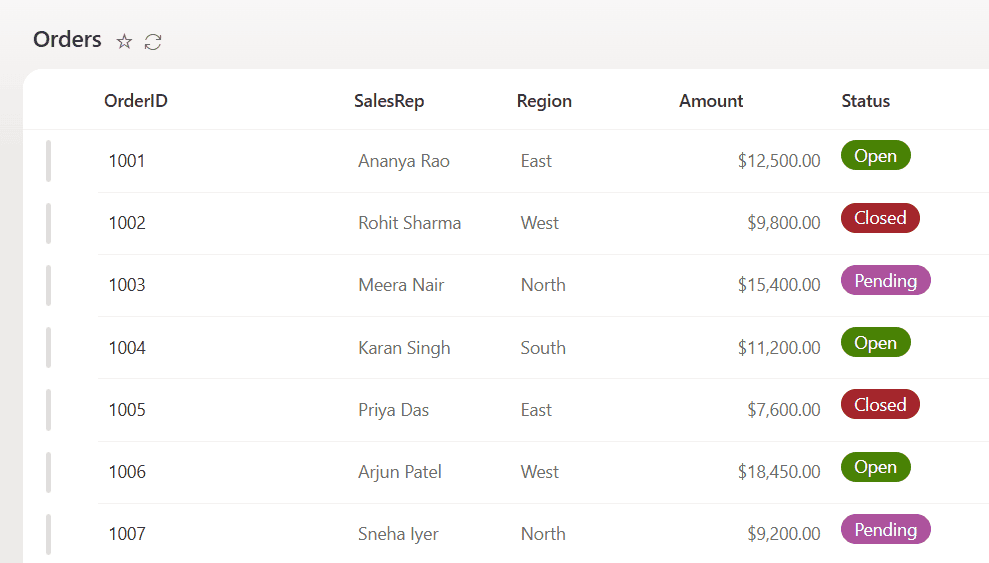Favorite the Orders list with star icon

pyautogui.click(x=124, y=42)
